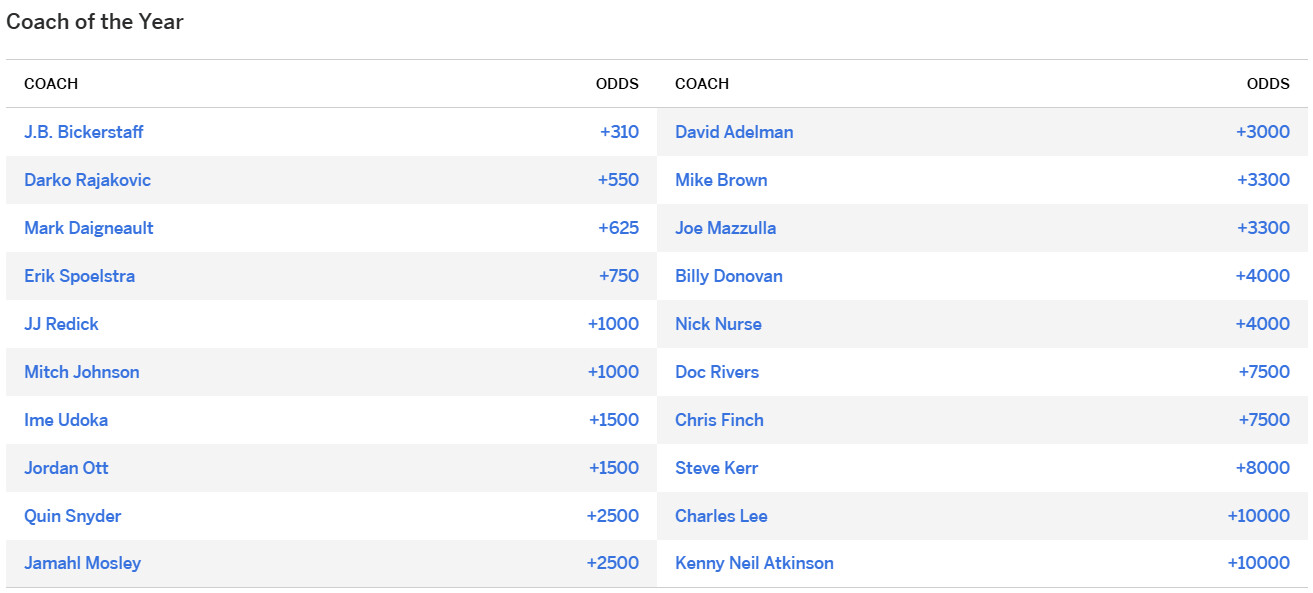This screenshot has height=593, width=1313.
Task: Click Jordan Ott link
Action: pos(66,468)
